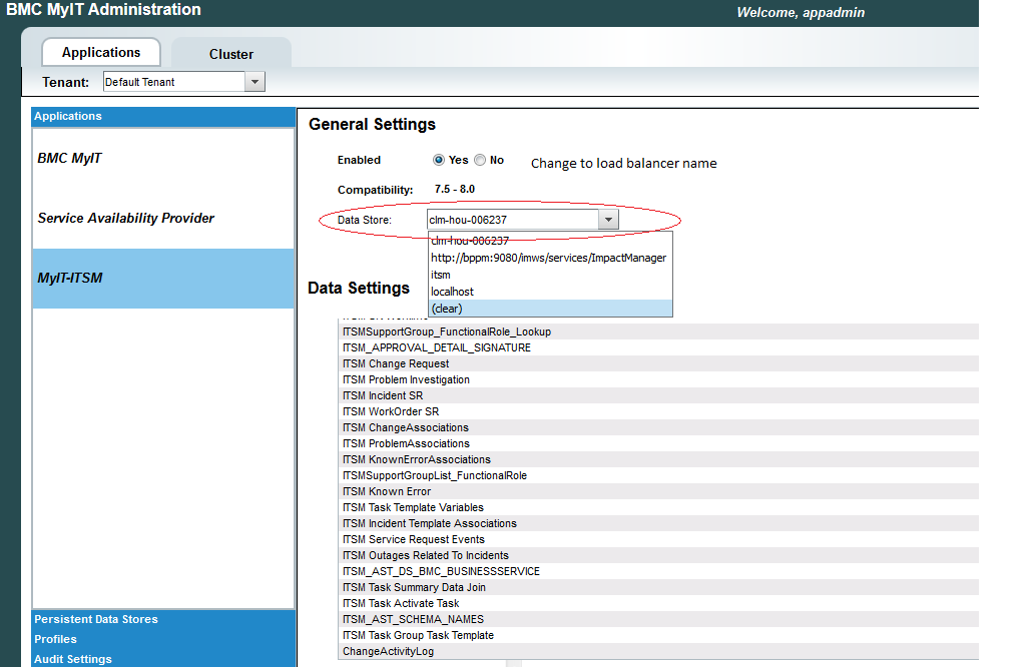The image size is (1033, 667).
Task: Click the Data Store field showing clm-hou-006237
Action: click(513, 219)
